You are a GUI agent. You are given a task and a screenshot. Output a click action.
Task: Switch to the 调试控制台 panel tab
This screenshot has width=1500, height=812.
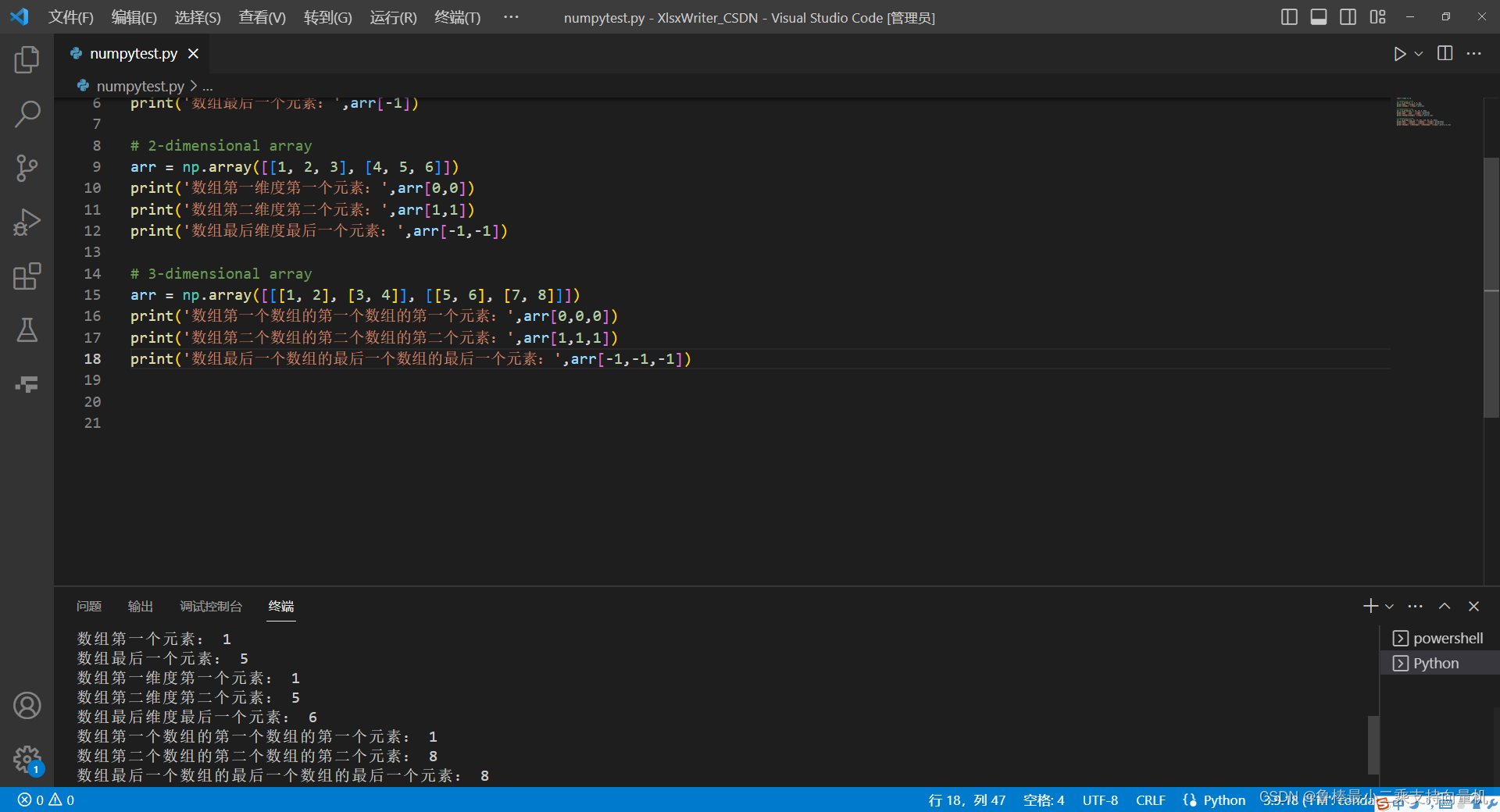coord(211,606)
